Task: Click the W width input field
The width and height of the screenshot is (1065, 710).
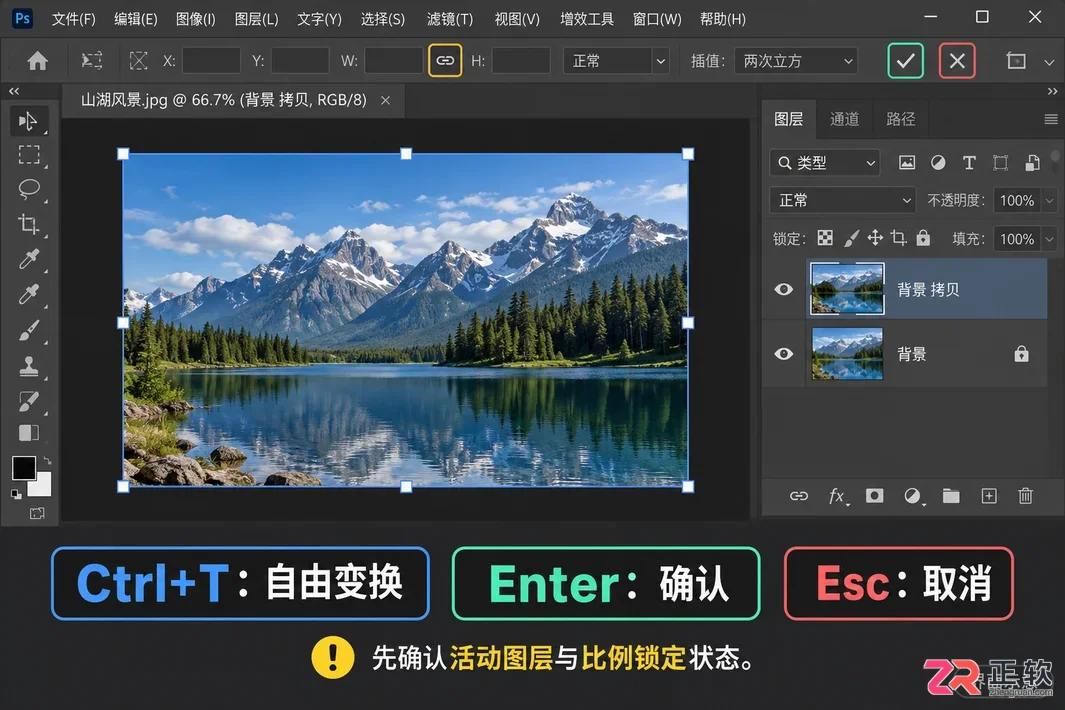Action: (x=394, y=60)
